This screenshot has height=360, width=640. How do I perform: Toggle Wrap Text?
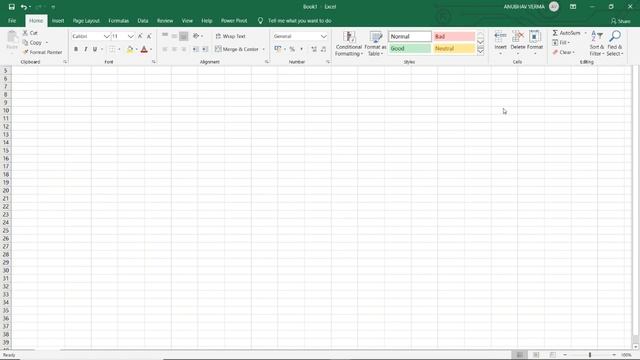[x=231, y=36]
